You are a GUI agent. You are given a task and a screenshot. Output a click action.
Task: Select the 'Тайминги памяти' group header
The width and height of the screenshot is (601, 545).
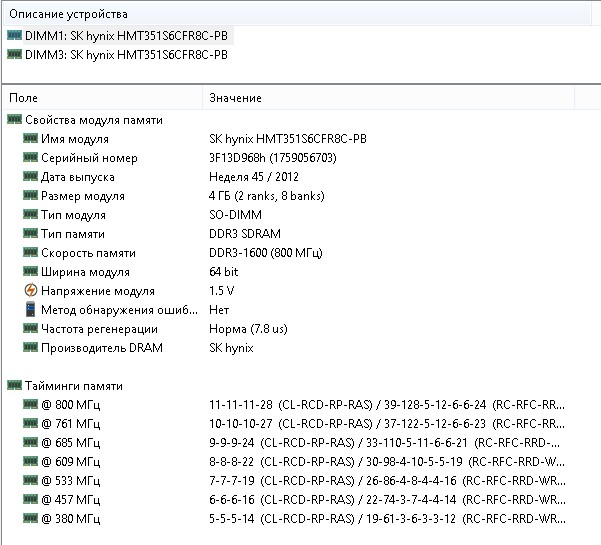(74, 386)
